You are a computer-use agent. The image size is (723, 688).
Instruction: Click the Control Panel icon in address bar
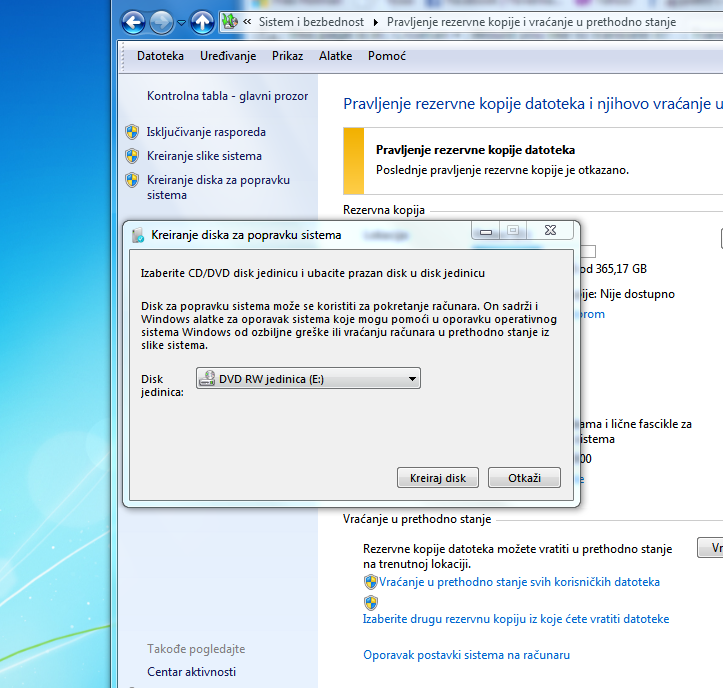[230, 21]
